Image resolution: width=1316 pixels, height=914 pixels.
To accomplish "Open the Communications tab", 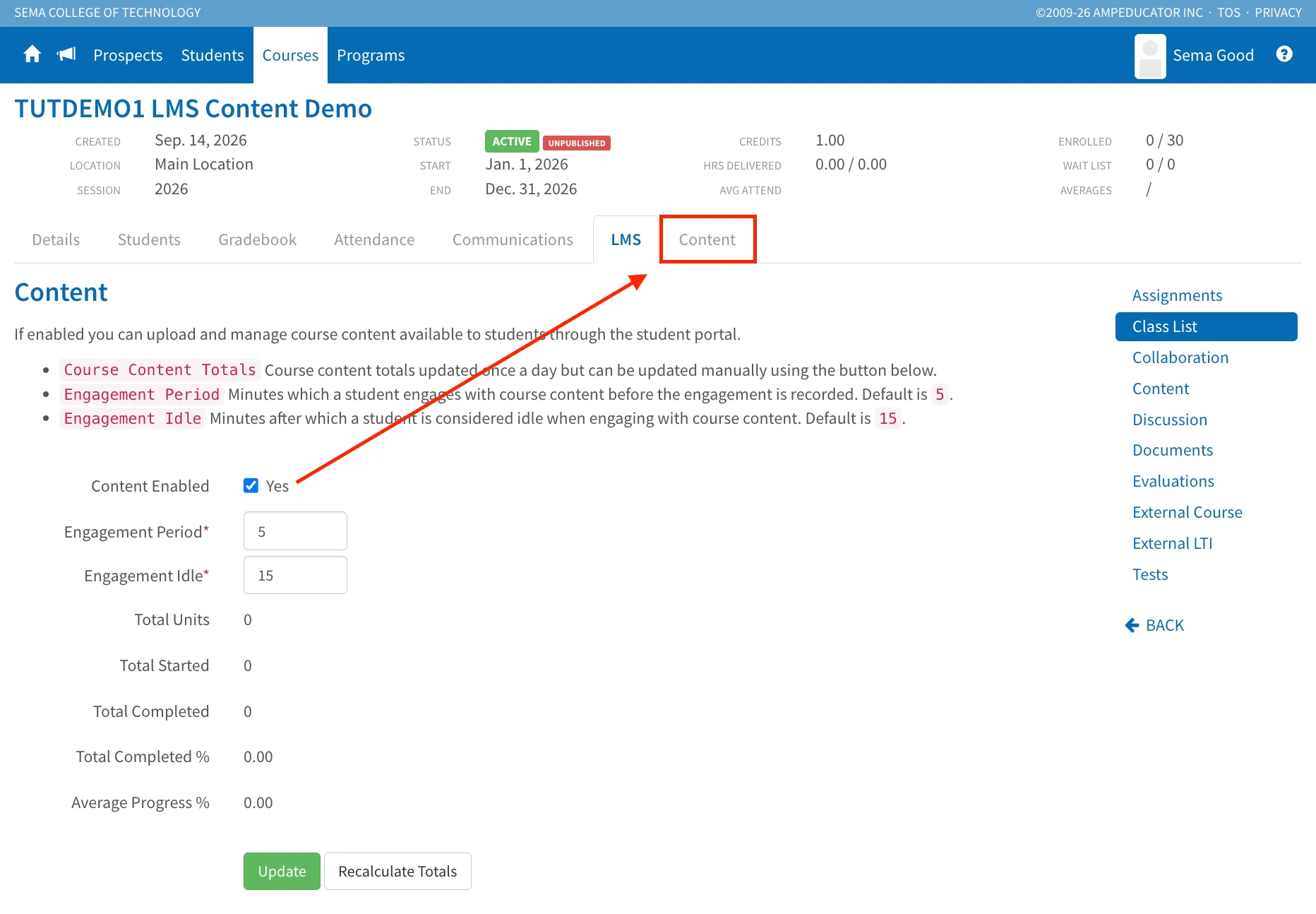I will [x=513, y=239].
